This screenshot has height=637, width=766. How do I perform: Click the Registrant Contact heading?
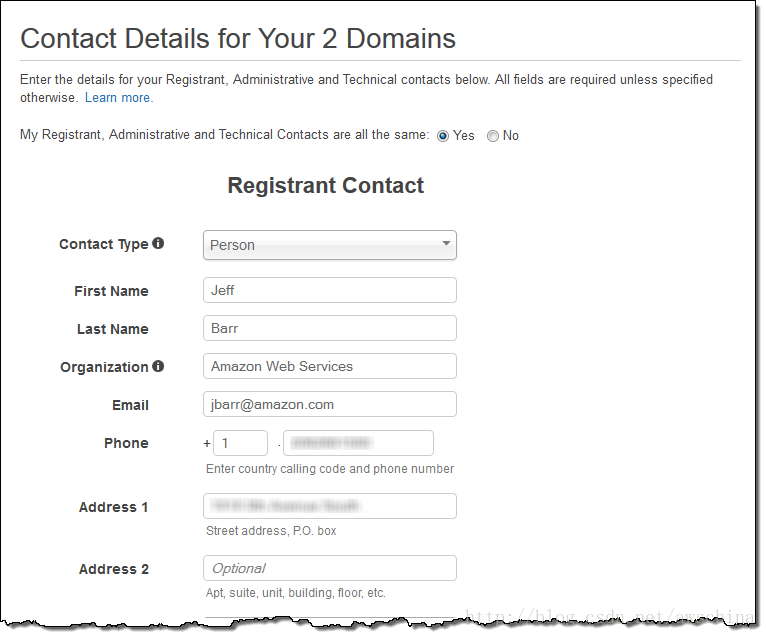[x=326, y=186]
